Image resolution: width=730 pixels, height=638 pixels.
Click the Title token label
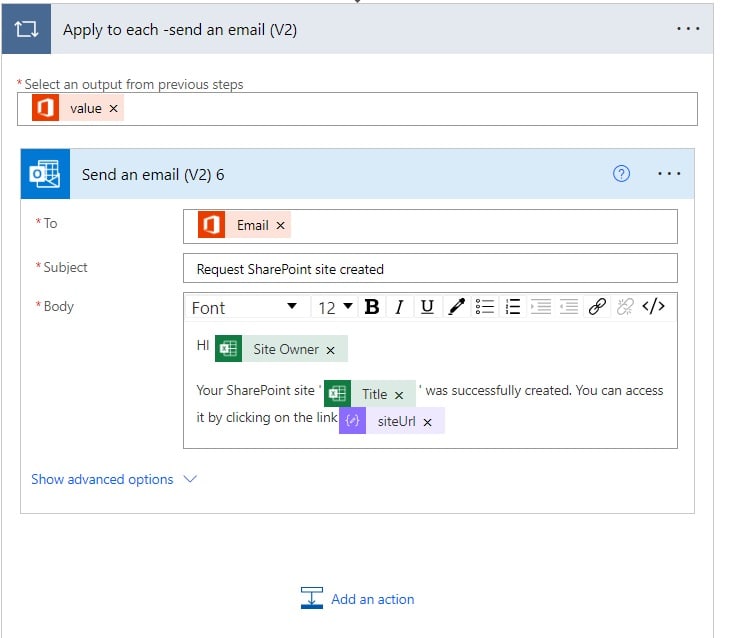point(374,394)
